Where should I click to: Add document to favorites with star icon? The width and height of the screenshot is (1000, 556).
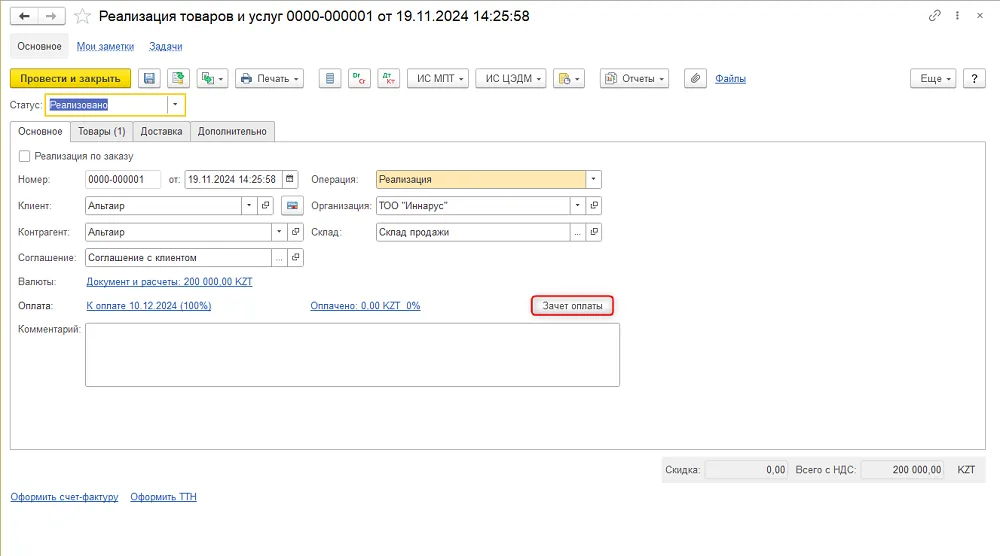pyautogui.click(x=82, y=16)
